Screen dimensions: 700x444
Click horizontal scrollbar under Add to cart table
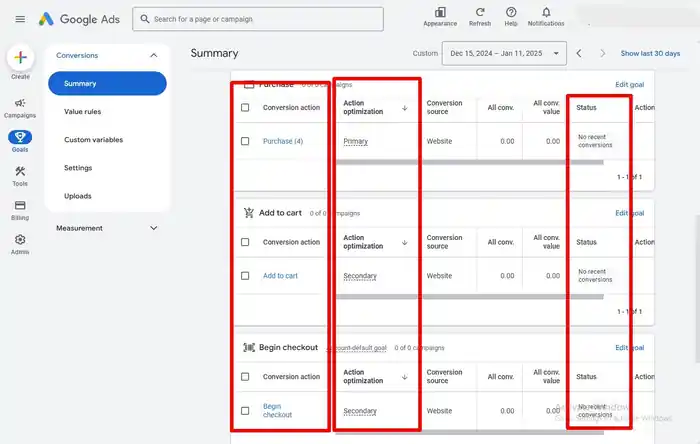coord(470,297)
